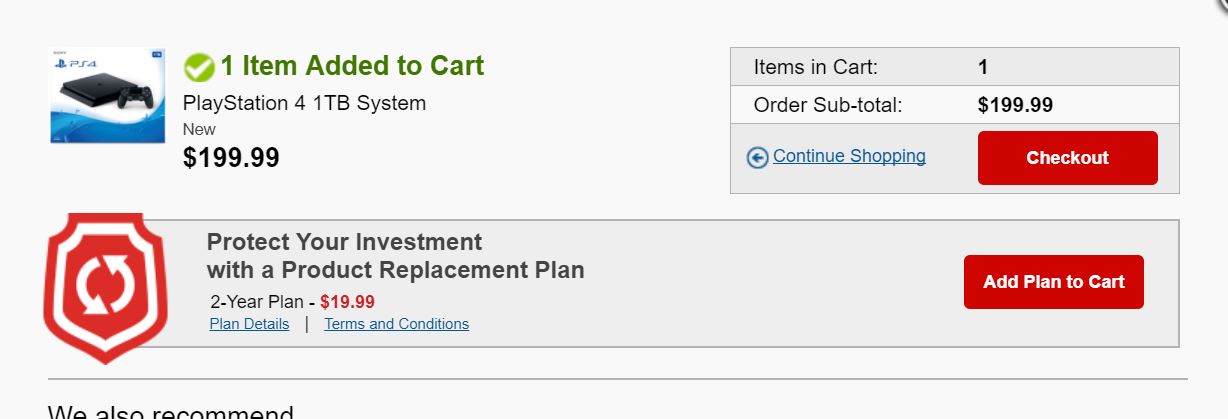Click the circular back arrow beside Continue Shopping

[758, 158]
